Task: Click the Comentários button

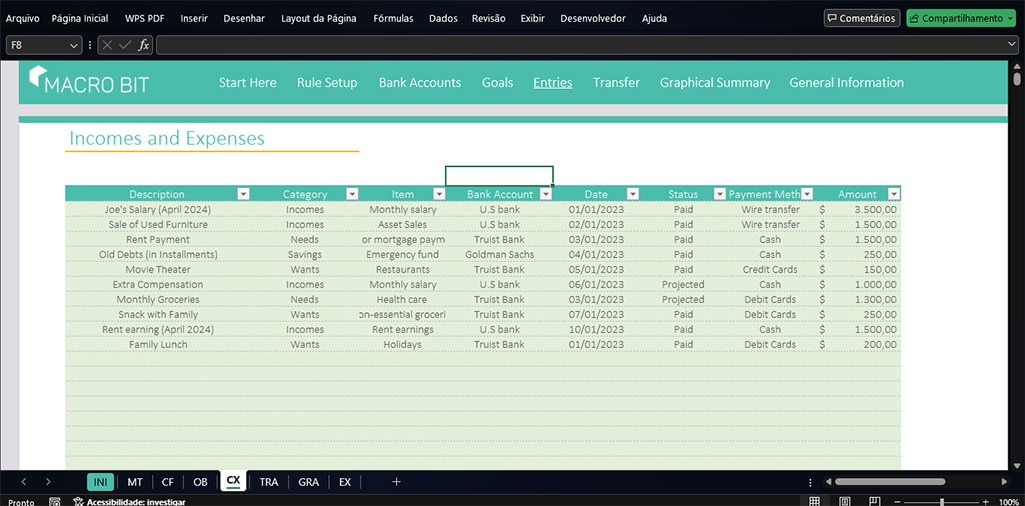Action: tap(861, 18)
